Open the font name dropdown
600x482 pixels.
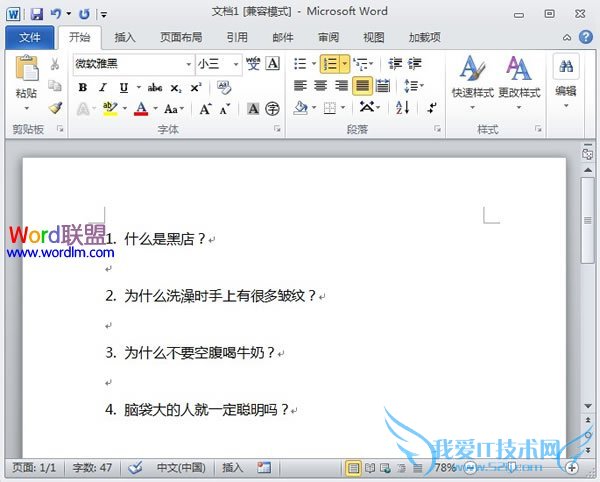pyautogui.click(x=189, y=64)
